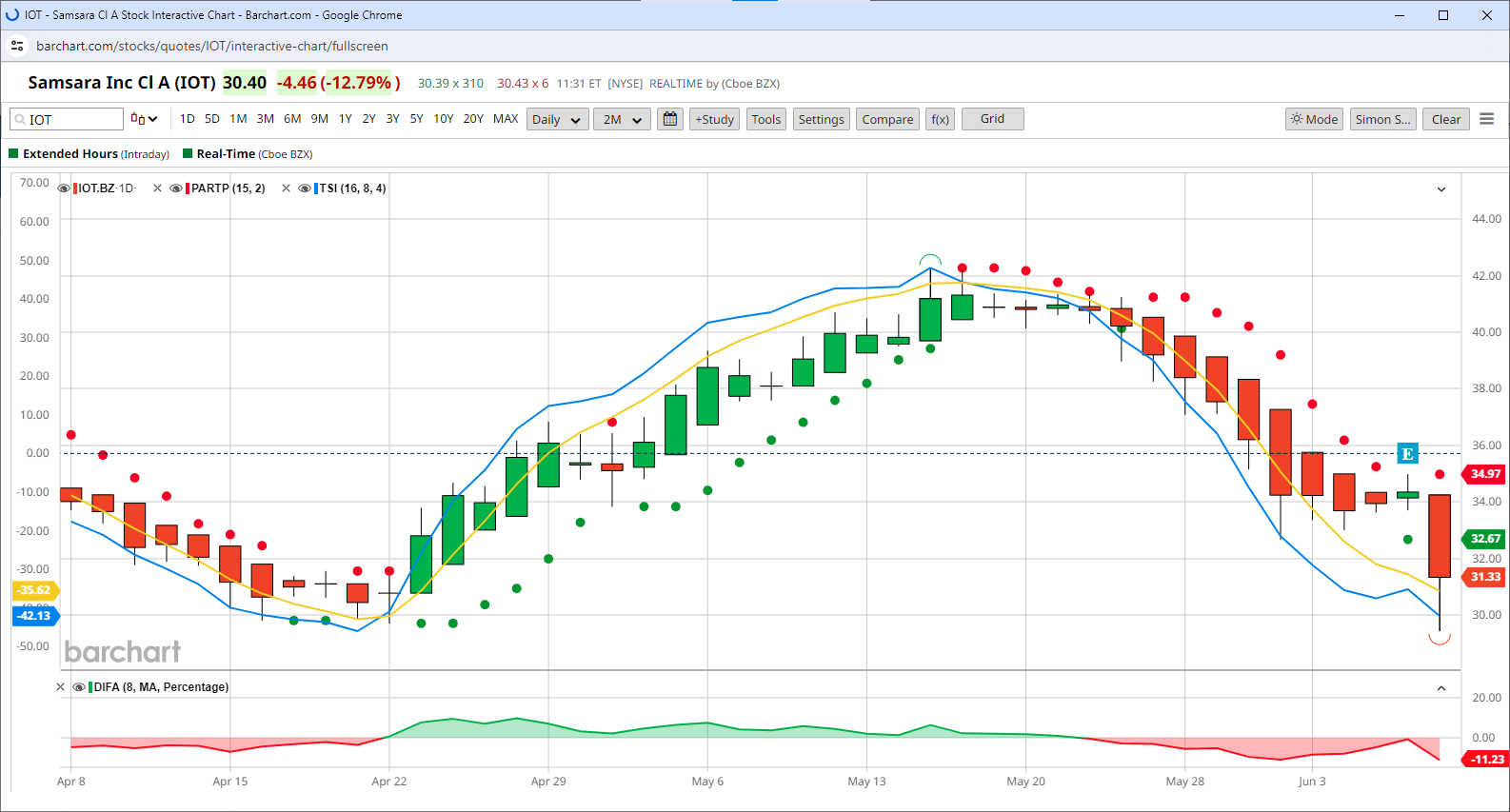Click the Clear button
Screen dimensions: 1510x812
point(1446,119)
